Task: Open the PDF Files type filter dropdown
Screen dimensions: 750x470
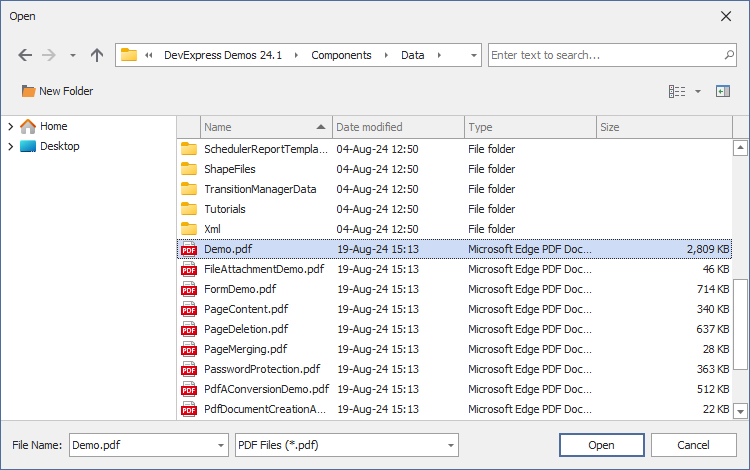Action: tap(451, 445)
